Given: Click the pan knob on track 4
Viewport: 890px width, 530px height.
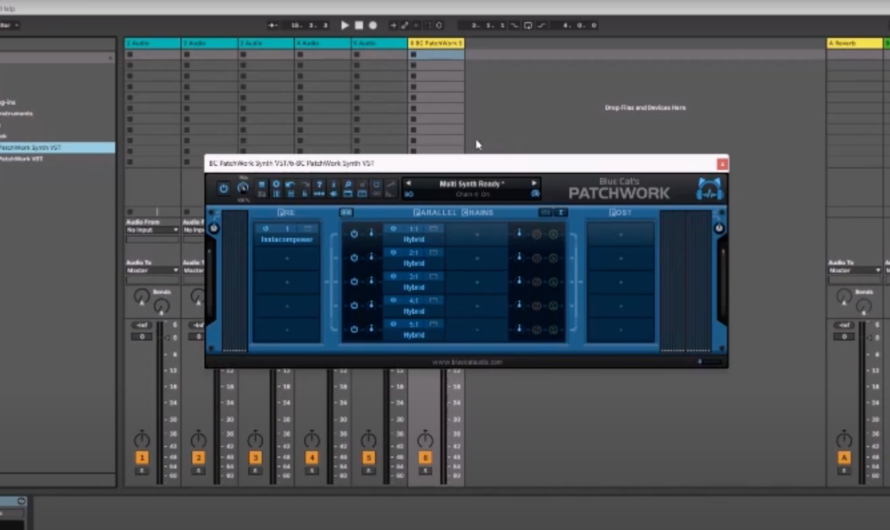Looking at the screenshot, I should 312,439.
